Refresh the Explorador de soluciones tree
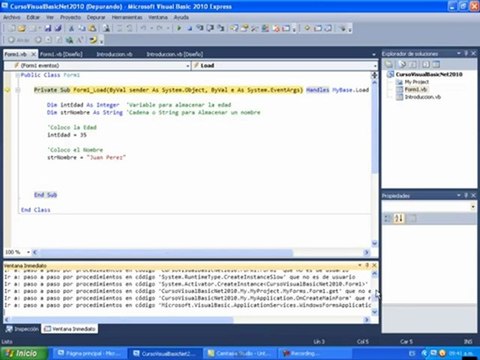This screenshot has width=480, height=360. (413, 64)
